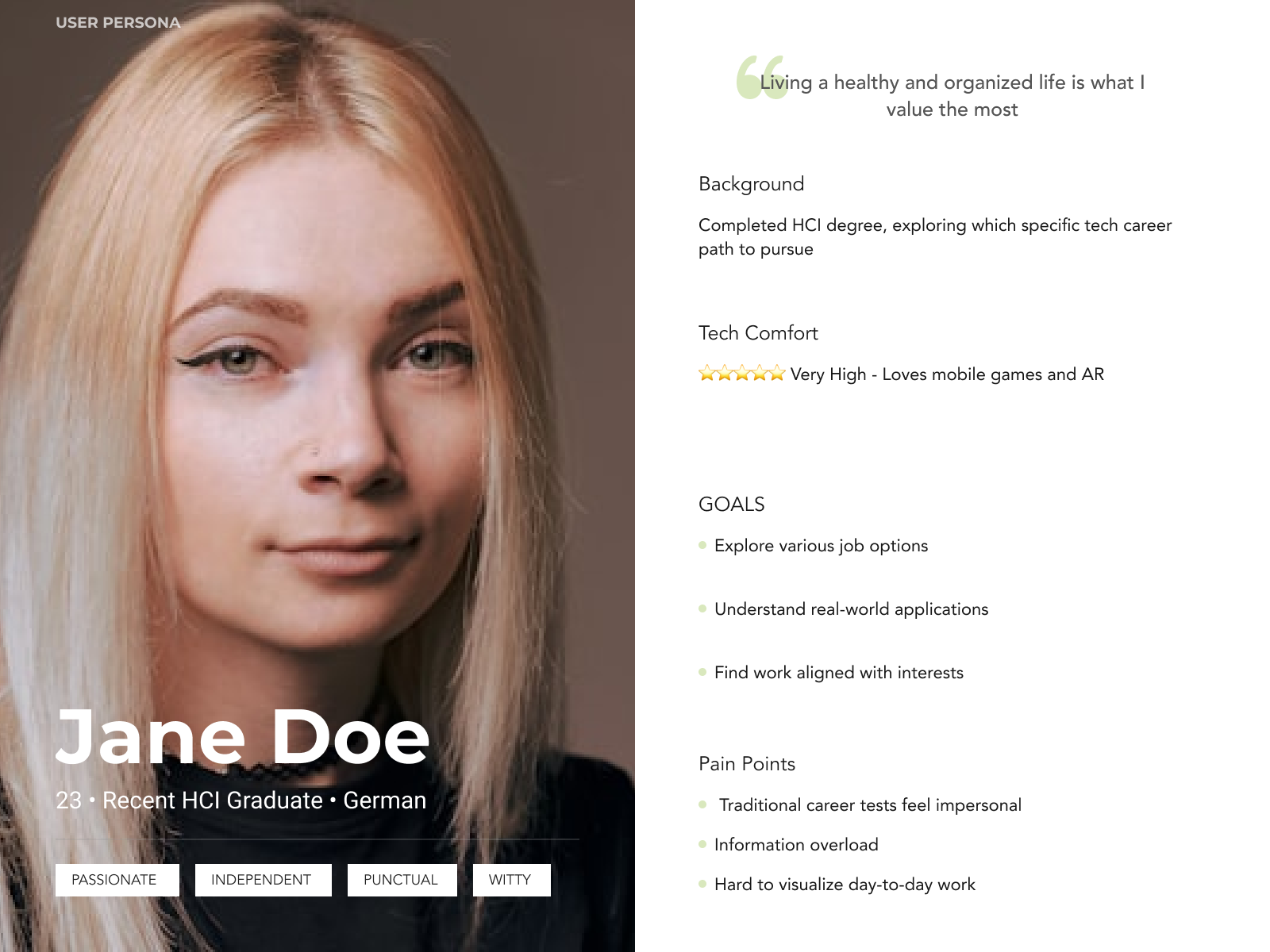Click the five-star tech comfort rating
Viewport: 1270px width, 952px height.
742,373
